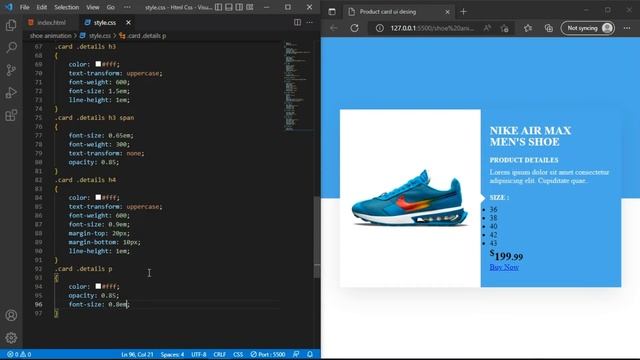Click the Nike shoe product image

pos(409,198)
